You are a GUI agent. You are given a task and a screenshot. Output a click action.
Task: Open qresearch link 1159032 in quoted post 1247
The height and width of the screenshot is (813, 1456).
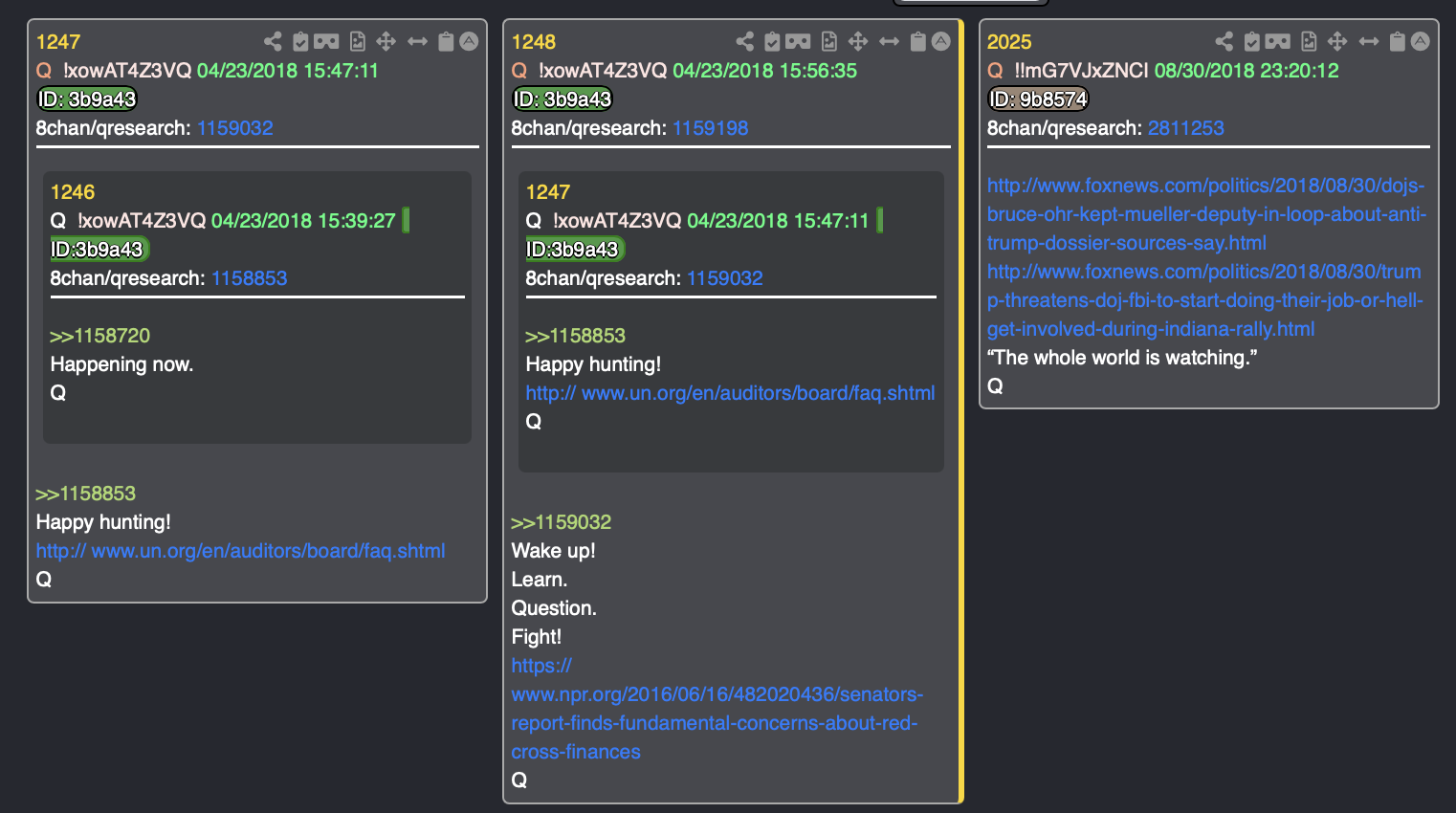click(x=725, y=278)
